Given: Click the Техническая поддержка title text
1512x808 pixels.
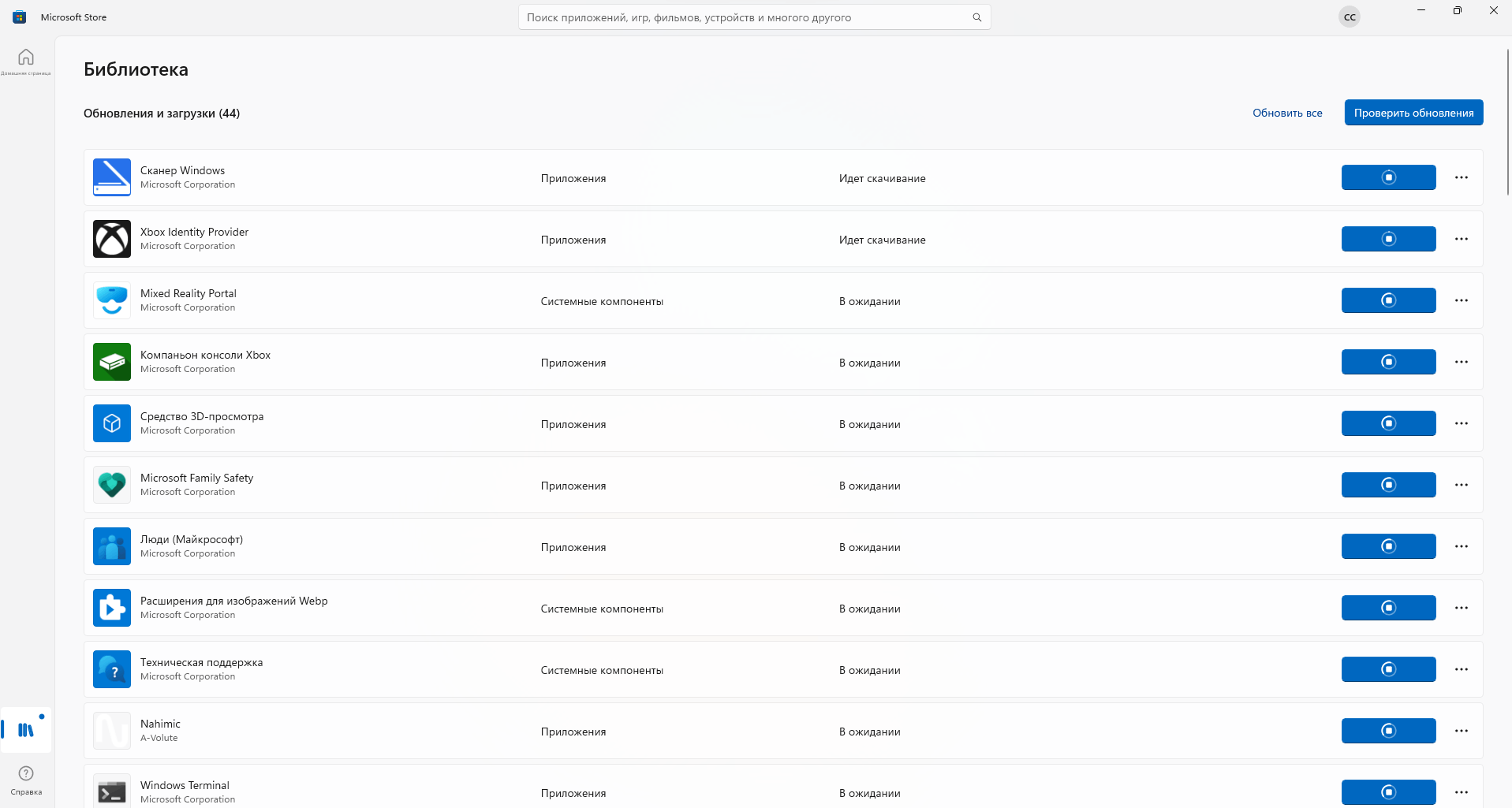Looking at the screenshot, I should coord(201,662).
